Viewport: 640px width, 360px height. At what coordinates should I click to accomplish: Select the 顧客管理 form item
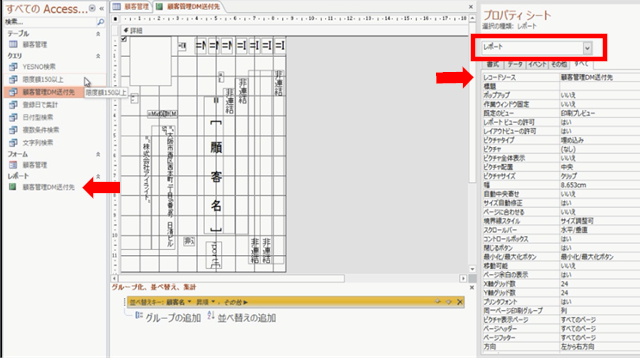35,165
